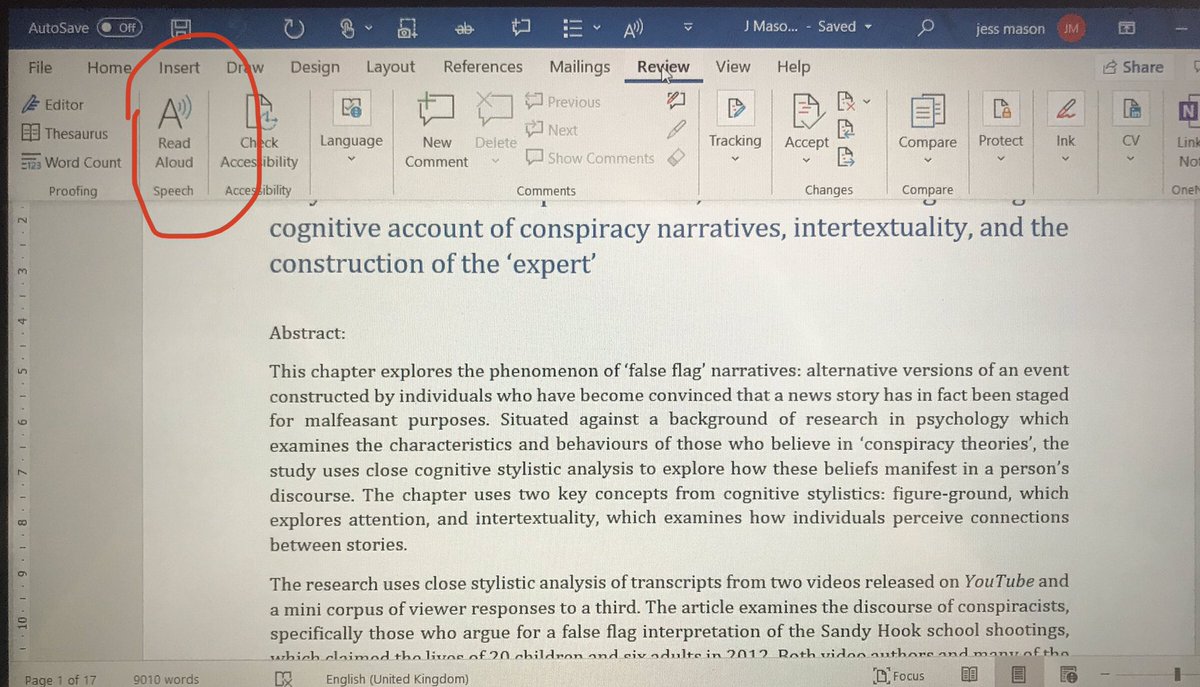
Task: Toggle Show Comments
Action: (x=590, y=158)
